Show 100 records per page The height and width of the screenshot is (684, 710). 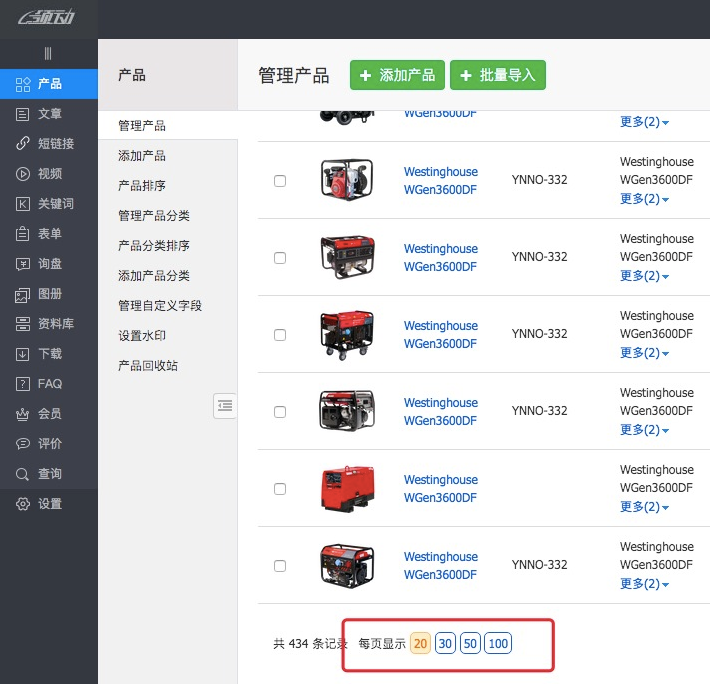point(498,644)
